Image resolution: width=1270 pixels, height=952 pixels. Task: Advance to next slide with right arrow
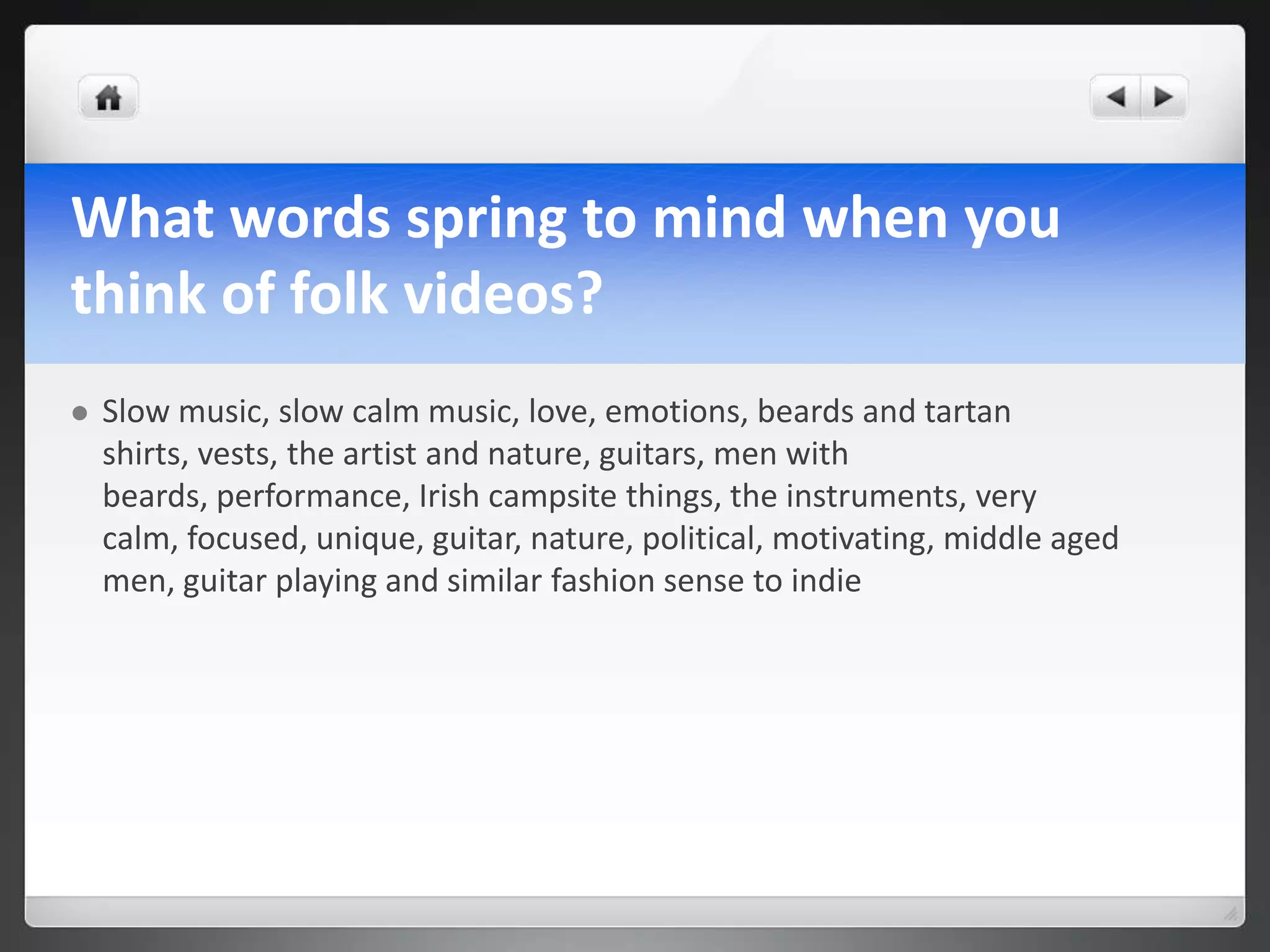[x=1164, y=97]
